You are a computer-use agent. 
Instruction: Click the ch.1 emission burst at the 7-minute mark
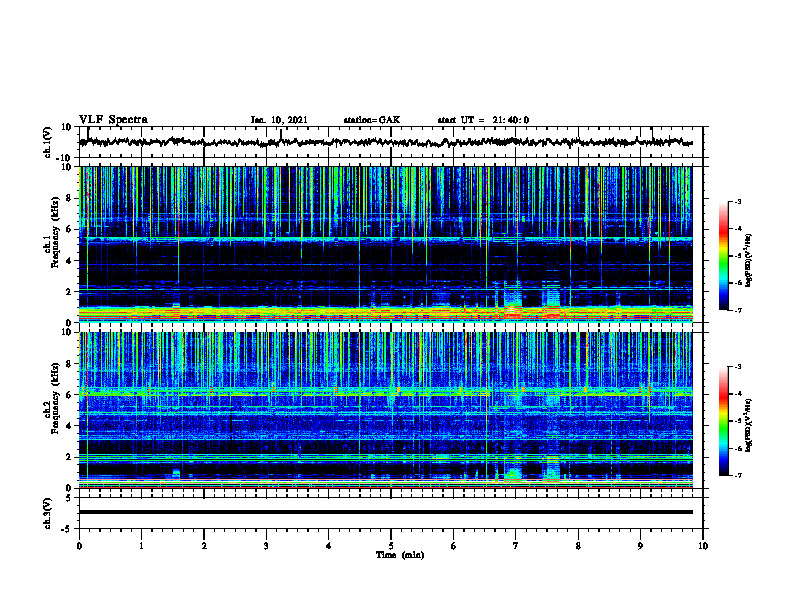[513, 301]
